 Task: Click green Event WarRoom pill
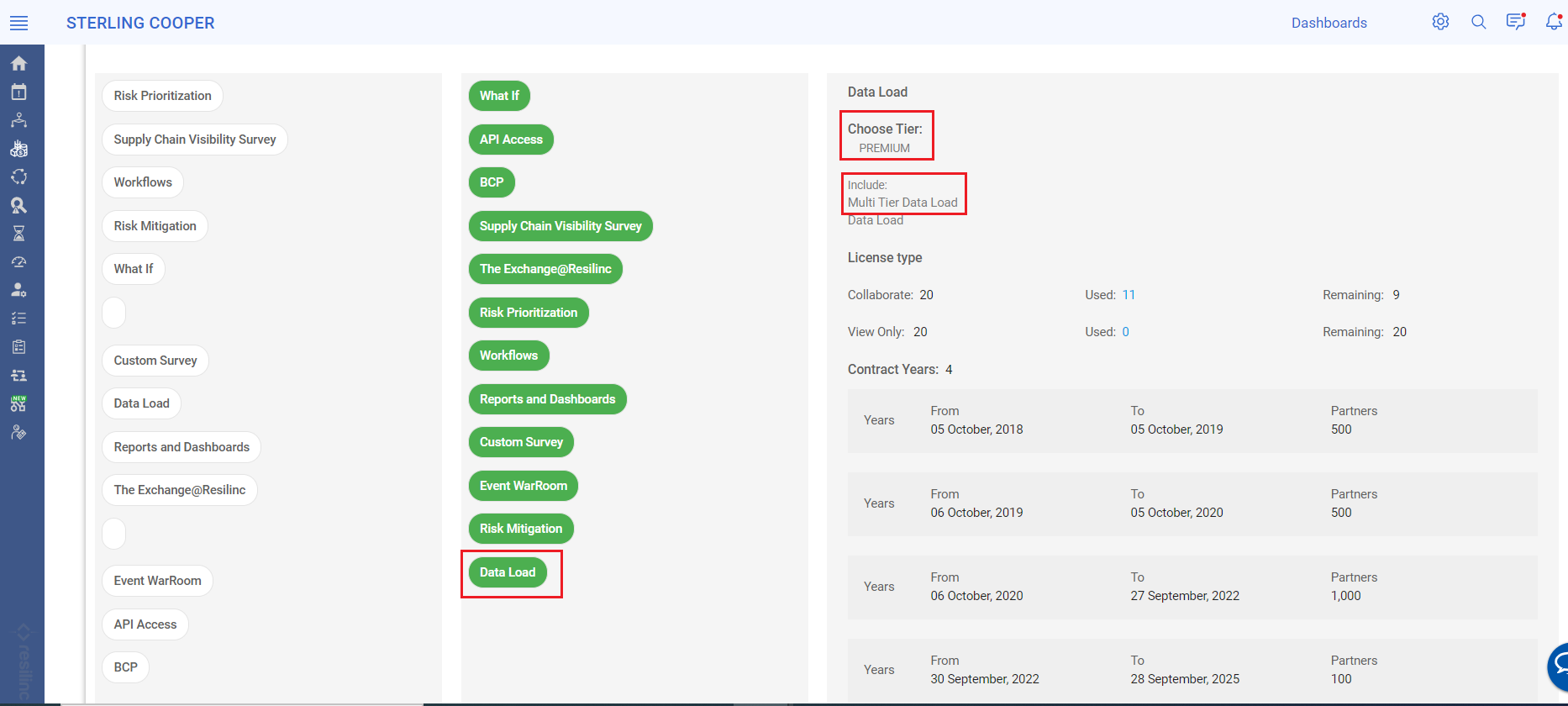524,486
